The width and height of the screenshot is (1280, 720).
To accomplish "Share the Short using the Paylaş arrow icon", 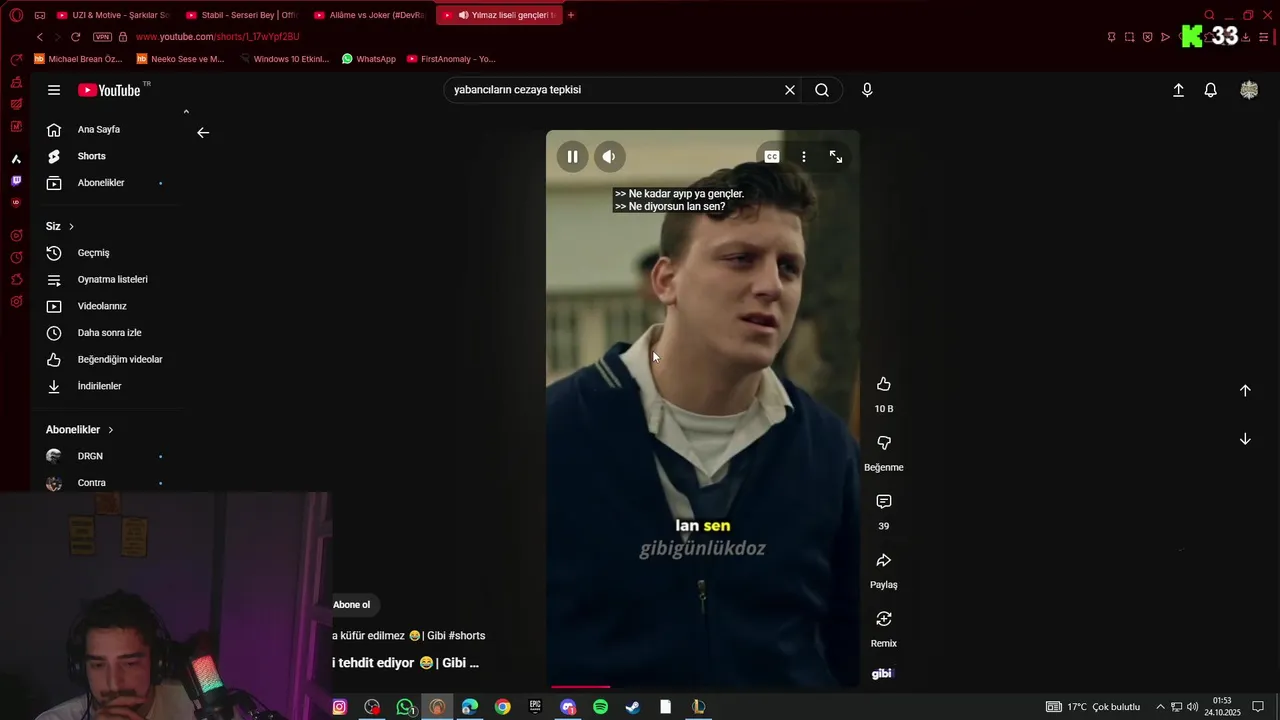I will [884, 561].
